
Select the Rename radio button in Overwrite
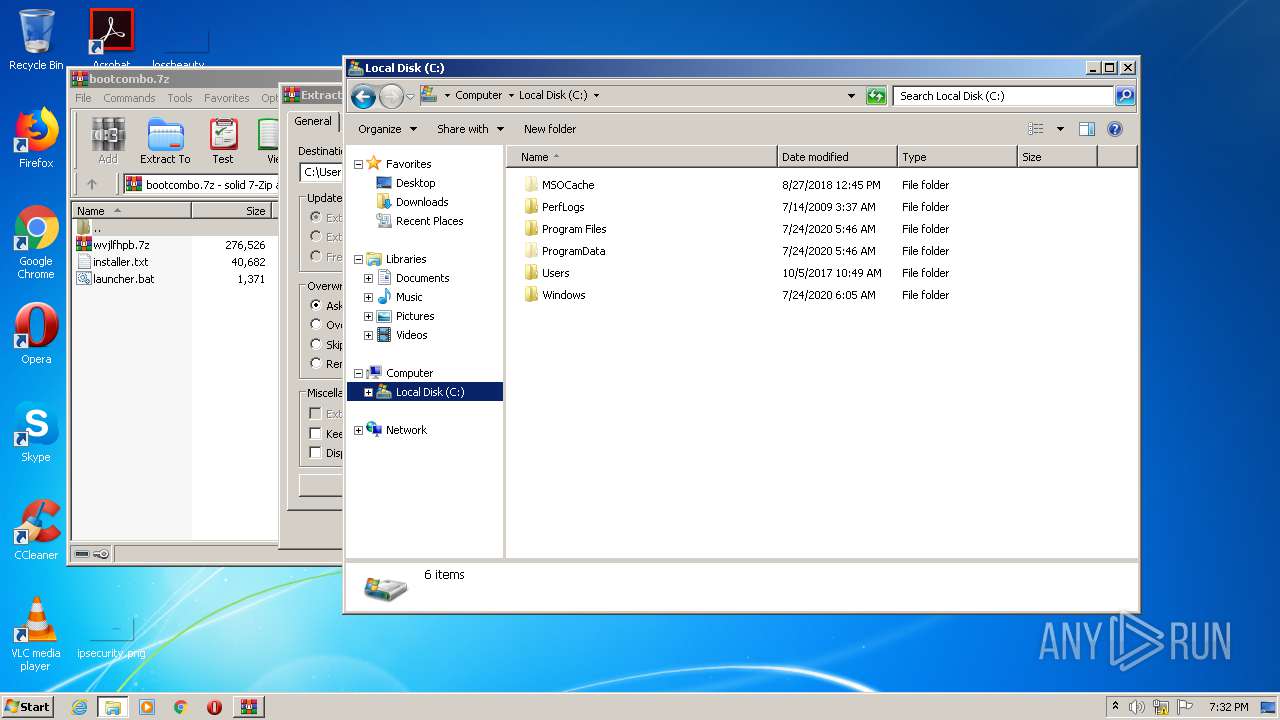(x=316, y=363)
